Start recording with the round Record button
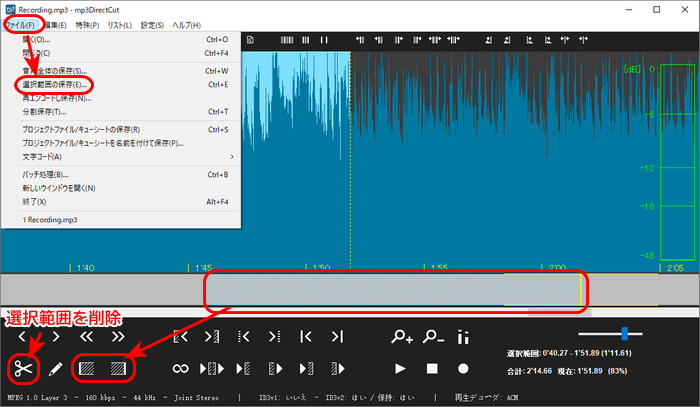The width and height of the screenshot is (700, 407). [x=463, y=369]
